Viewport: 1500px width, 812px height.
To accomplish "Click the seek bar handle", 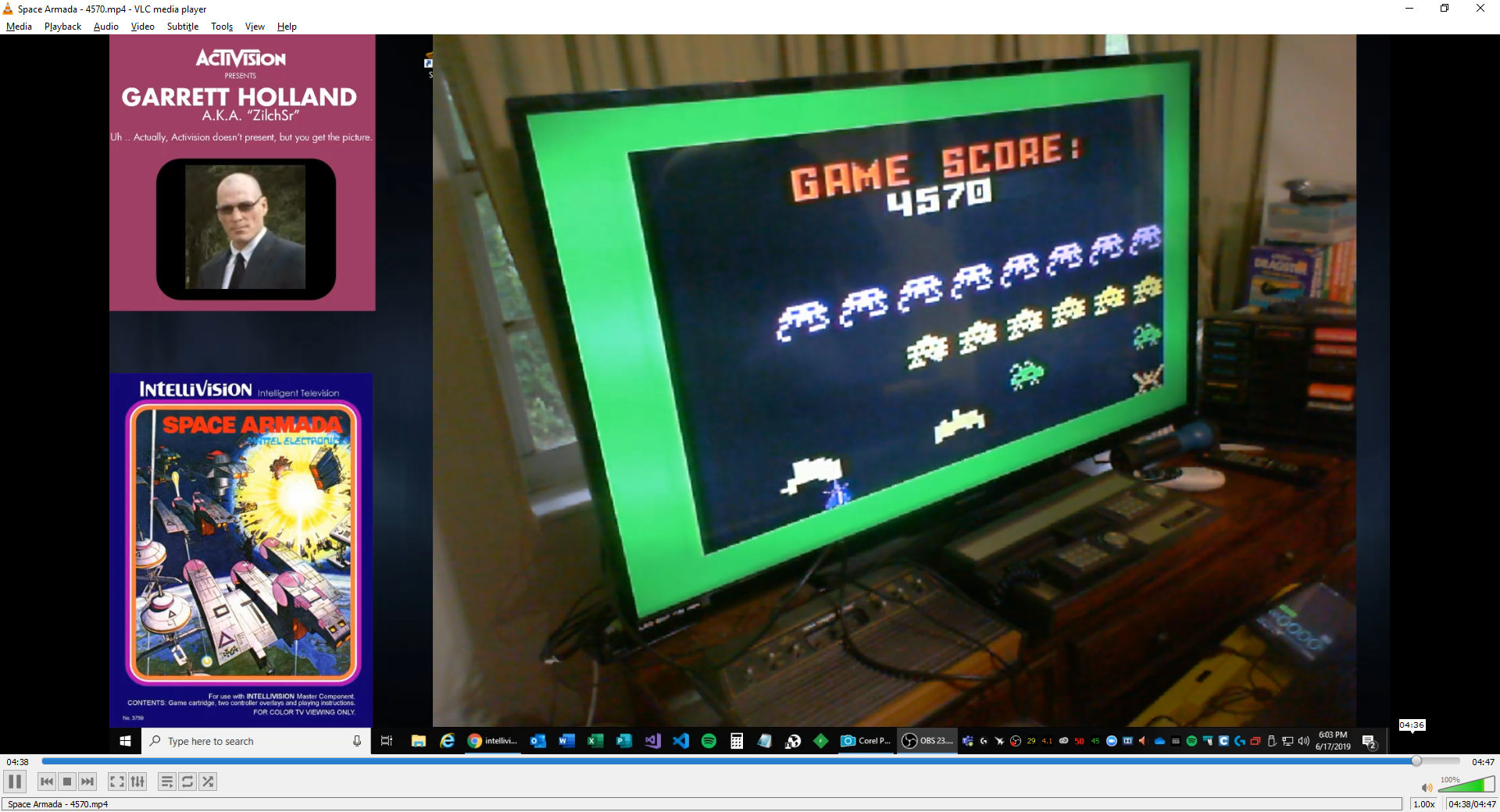I will (x=1416, y=761).
